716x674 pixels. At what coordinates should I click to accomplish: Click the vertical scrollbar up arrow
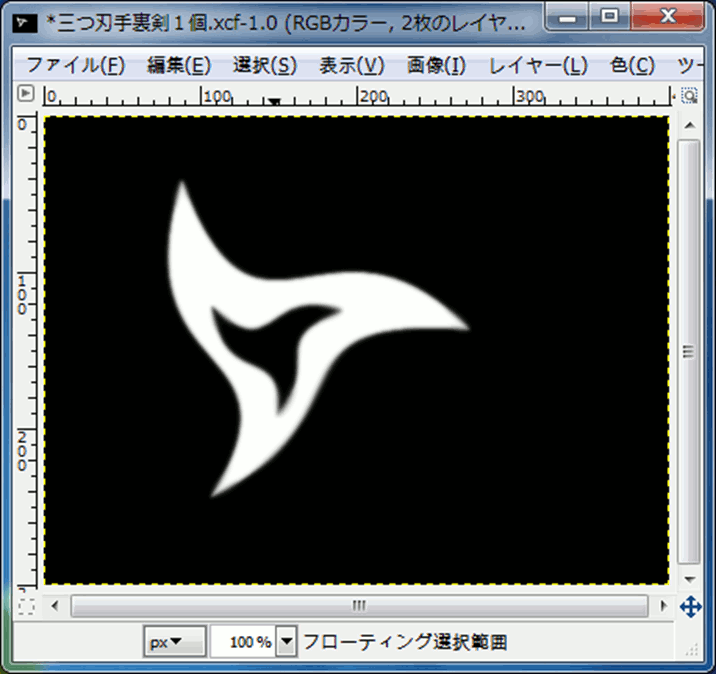688,123
